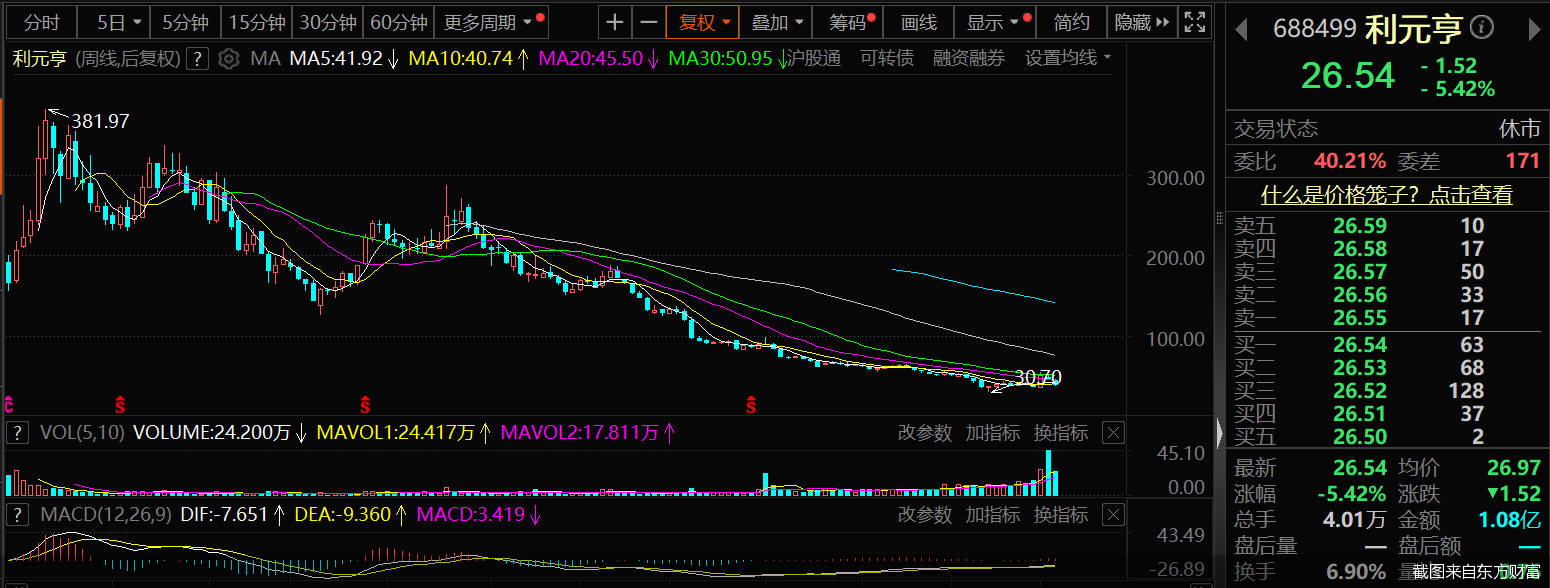Click the magenta C event marker
This screenshot has width=1550, height=588.
pos(8,404)
